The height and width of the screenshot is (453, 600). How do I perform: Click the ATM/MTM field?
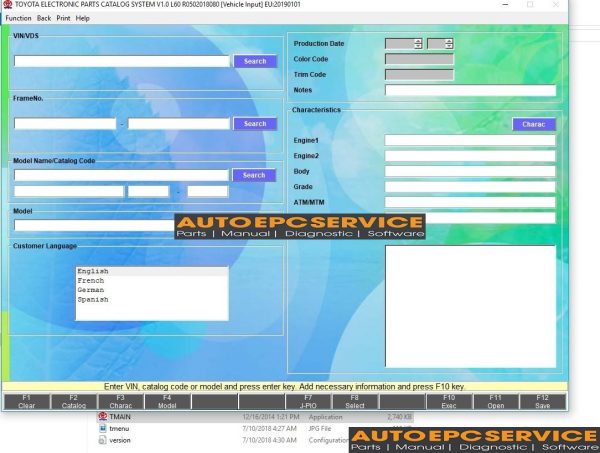tap(470, 202)
